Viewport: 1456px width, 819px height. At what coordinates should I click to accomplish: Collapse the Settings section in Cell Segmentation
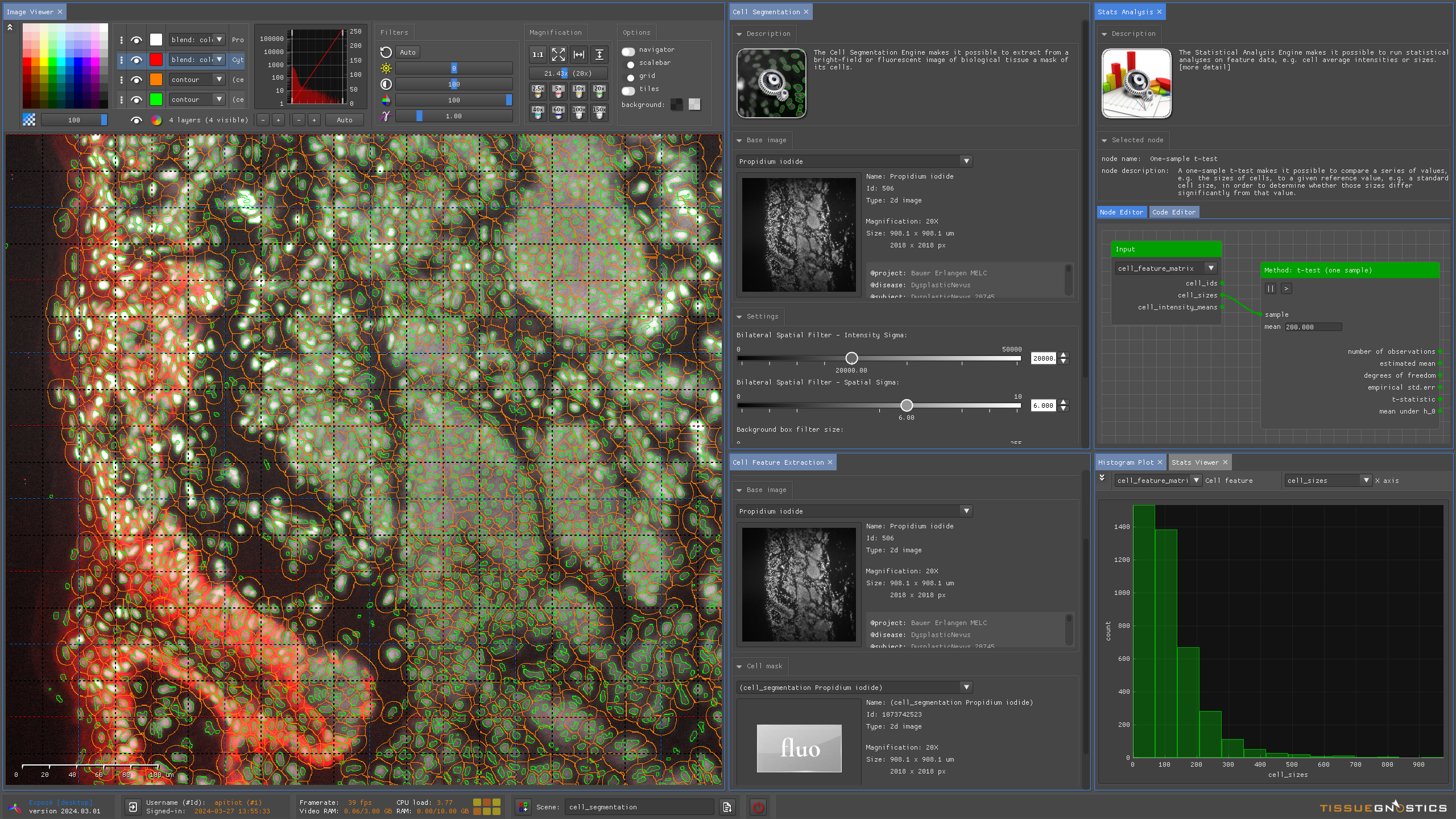[739, 317]
